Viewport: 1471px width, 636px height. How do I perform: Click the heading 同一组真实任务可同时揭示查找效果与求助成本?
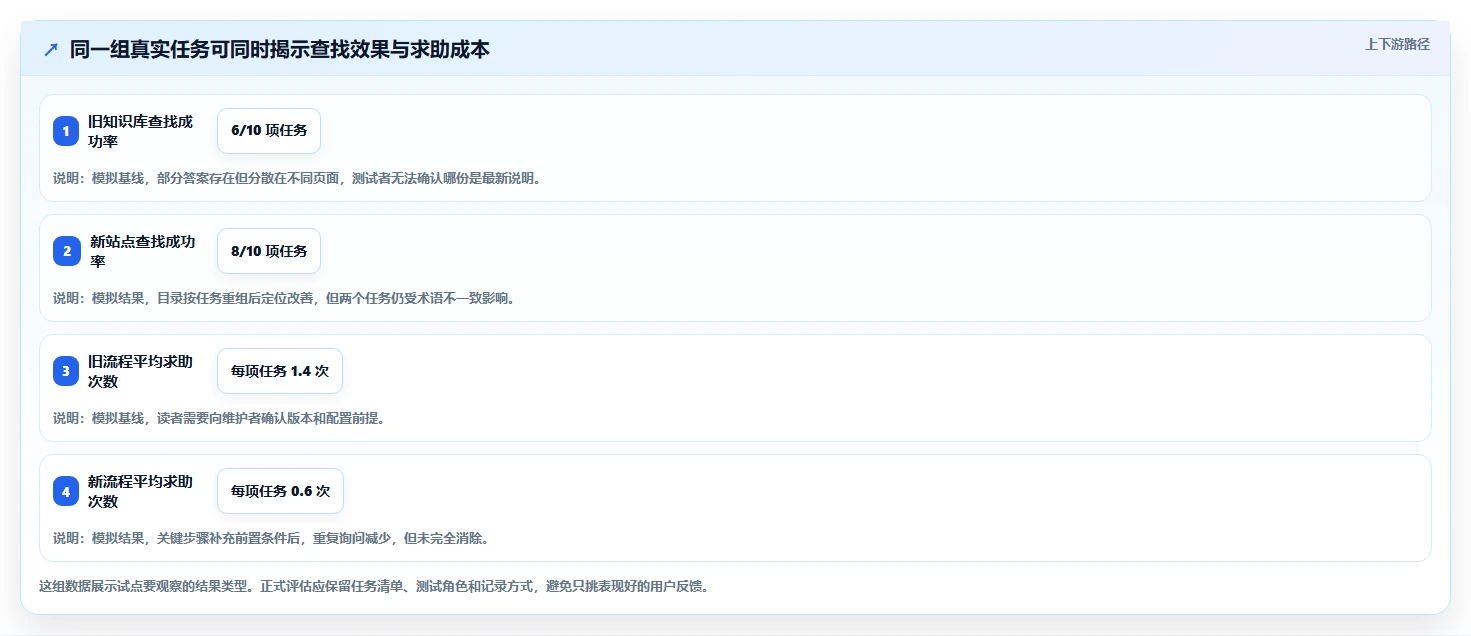pyautogui.click(x=279, y=49)
